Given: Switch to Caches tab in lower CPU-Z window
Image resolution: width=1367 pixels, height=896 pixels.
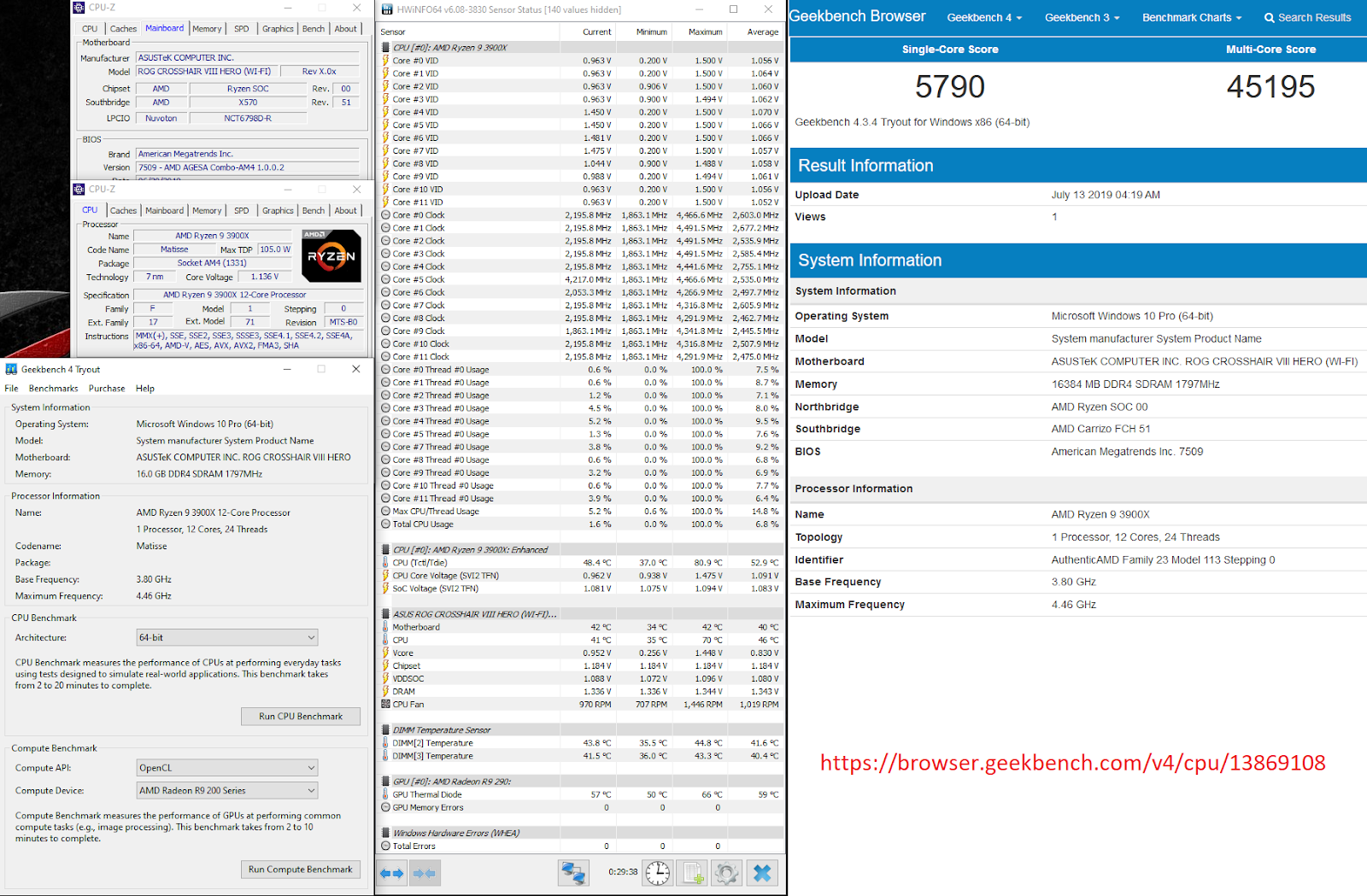Looking at the screenshot, I should (123, 211).
